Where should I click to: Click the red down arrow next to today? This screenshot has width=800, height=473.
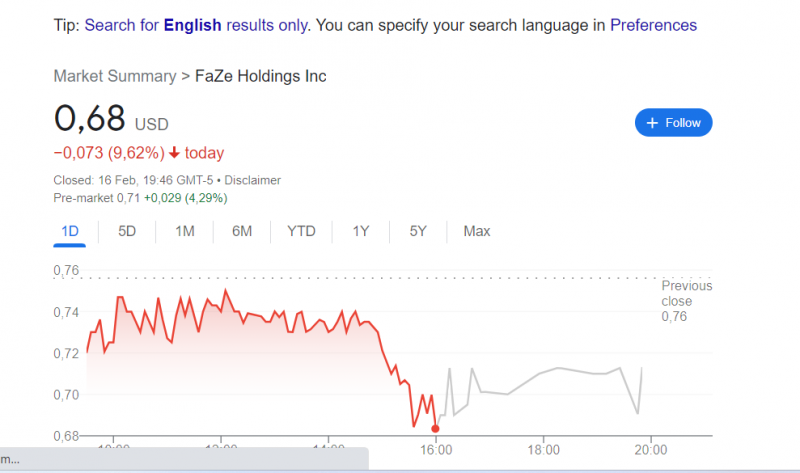pos(174,153)
